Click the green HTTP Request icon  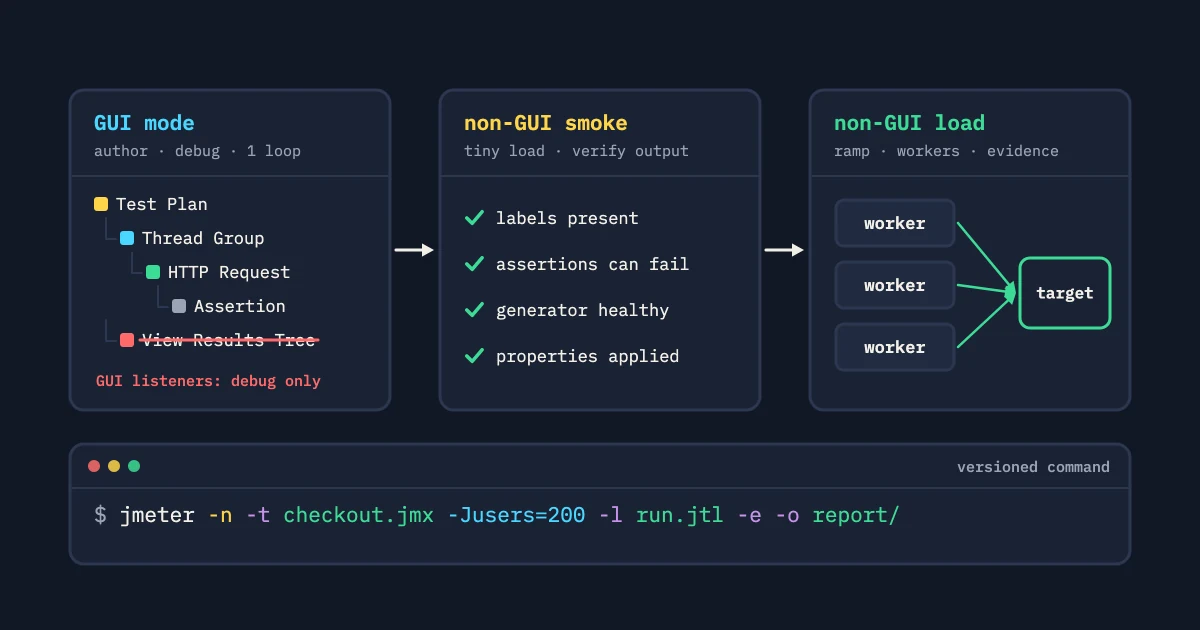point(153,272)
